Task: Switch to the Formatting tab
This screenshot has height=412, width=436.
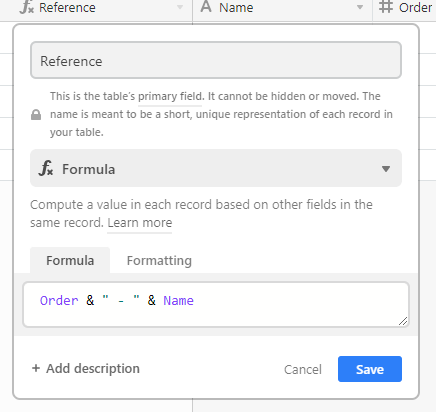Action: pyautogui.click(x=159, y=261)
